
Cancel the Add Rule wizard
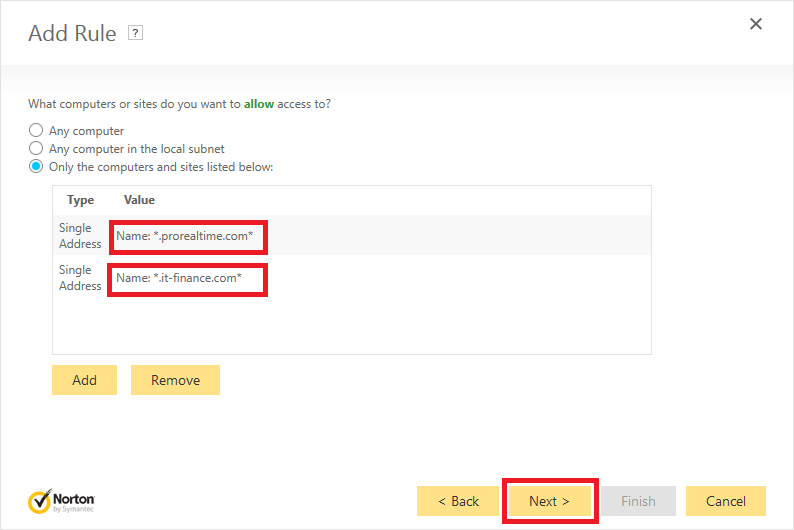(x=726, y=501)
